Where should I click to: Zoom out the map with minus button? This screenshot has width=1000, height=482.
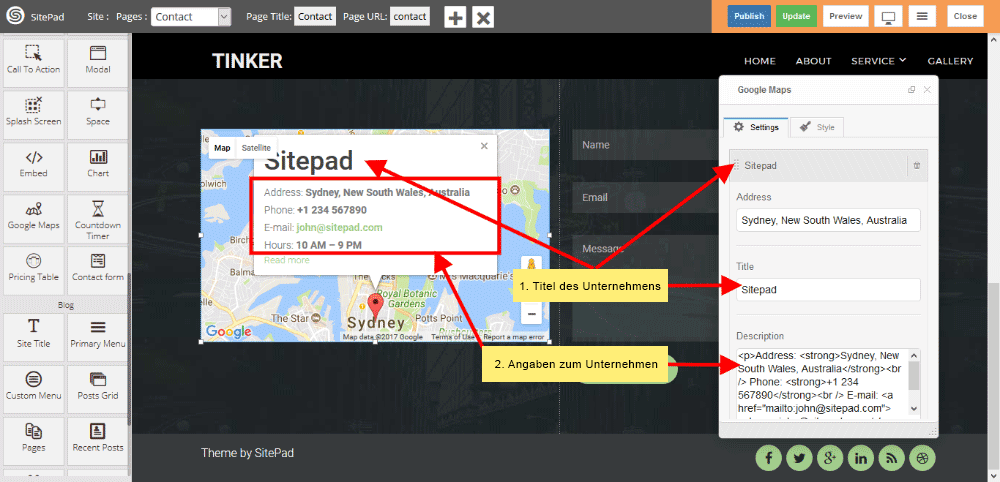pos(531,314)
